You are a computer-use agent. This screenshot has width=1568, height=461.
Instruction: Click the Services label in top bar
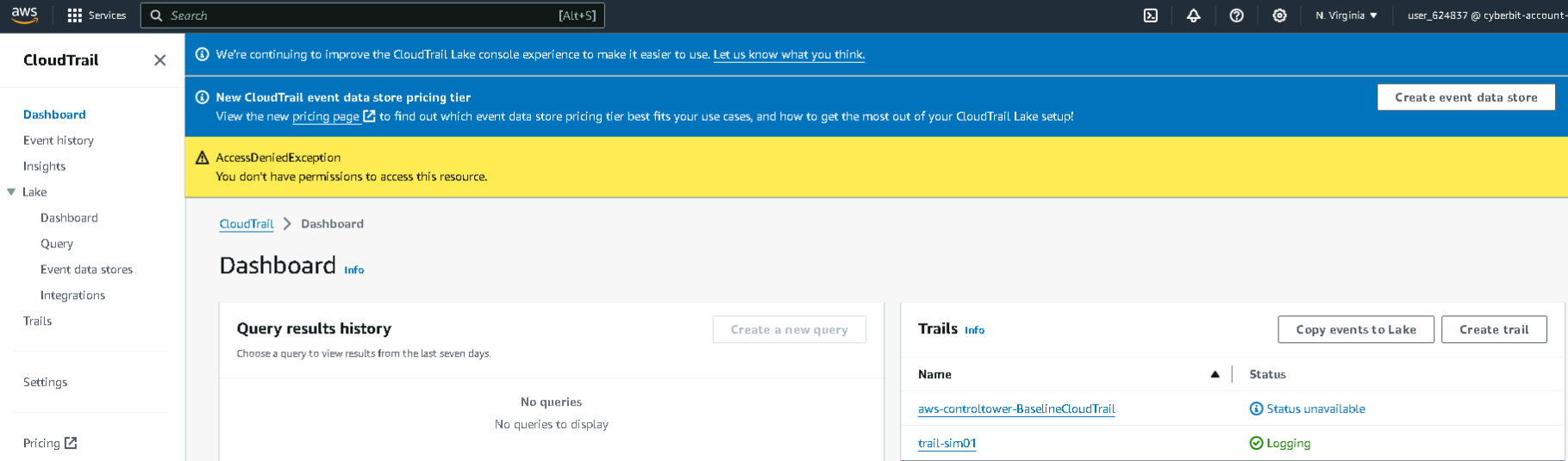click(107, 16)
